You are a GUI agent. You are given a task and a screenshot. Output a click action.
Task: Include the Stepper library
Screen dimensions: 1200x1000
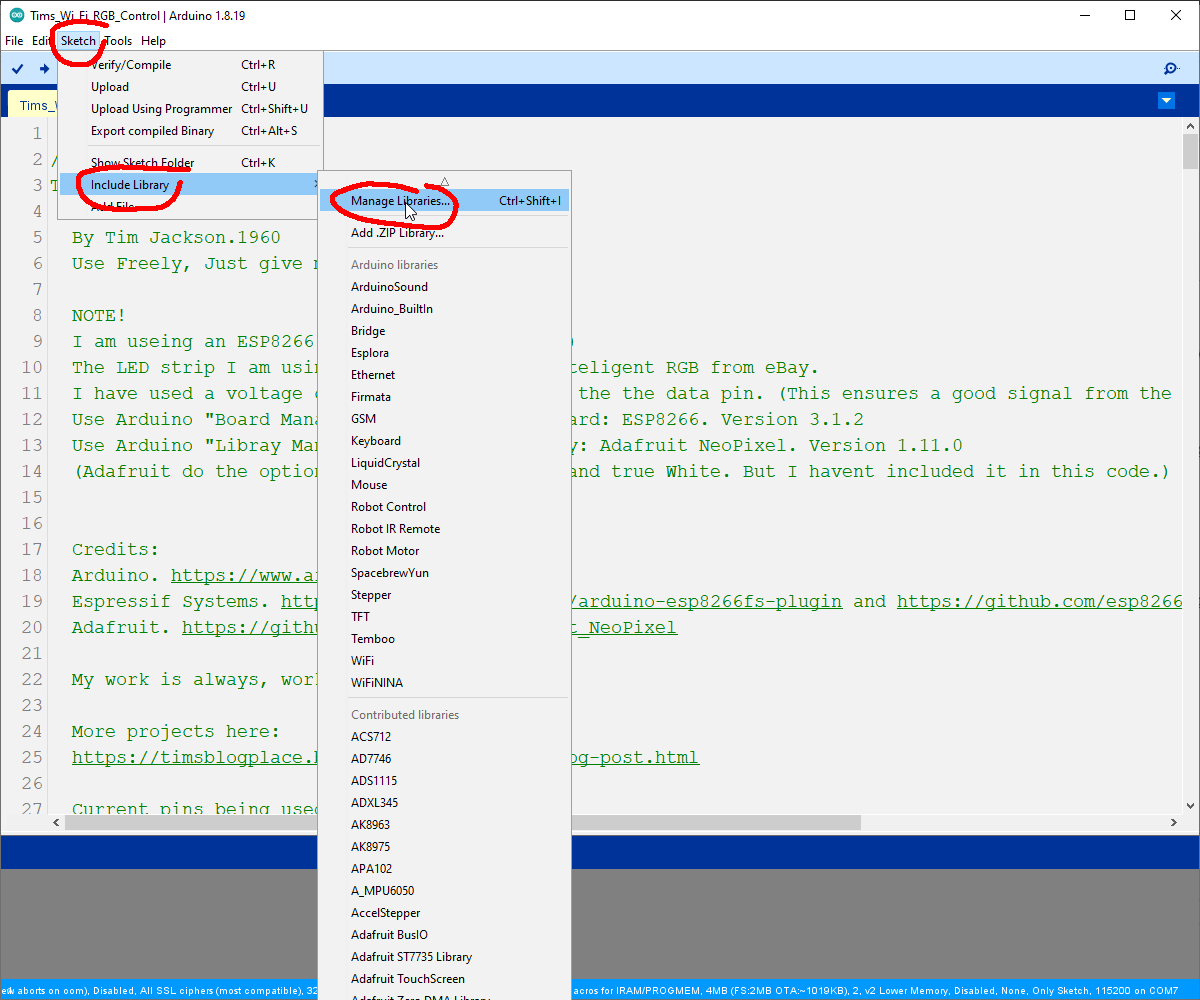click(444, 595)
